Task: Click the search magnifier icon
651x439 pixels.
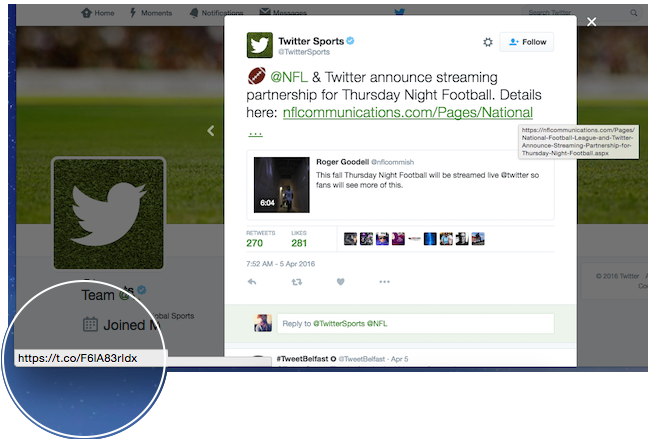Action: 634,13
